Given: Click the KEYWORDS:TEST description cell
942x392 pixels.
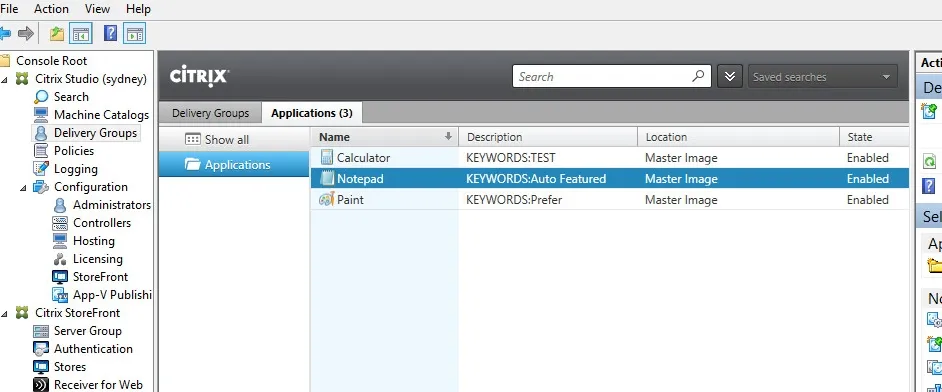Looking at the screenshot, I should pyautogui.click(x=511, y=158).
